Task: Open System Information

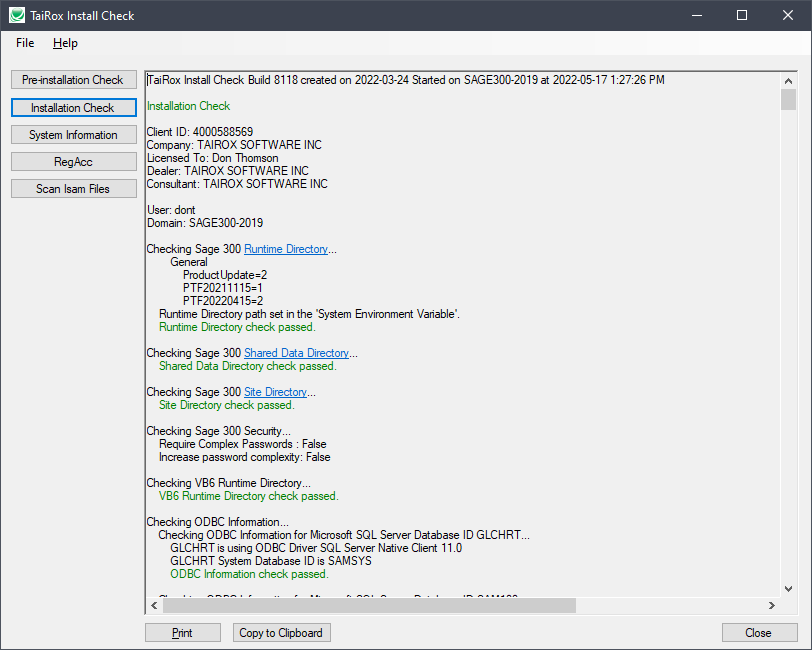Action: [x=74, y=135]
